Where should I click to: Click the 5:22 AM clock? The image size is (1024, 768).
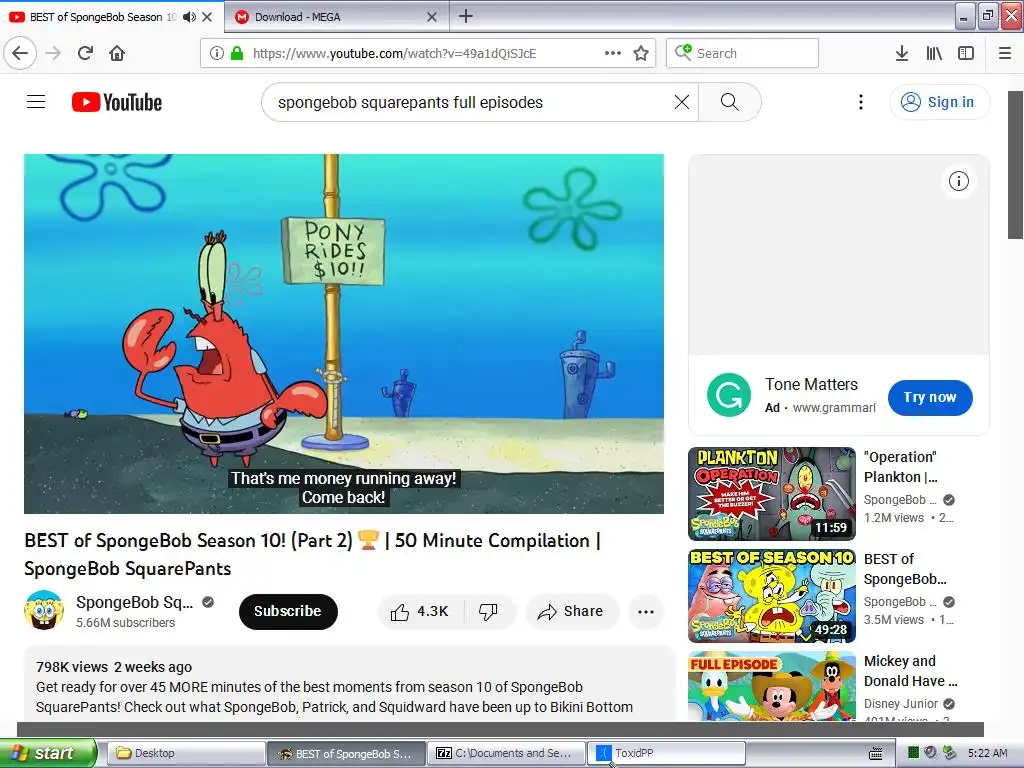click(x=987, y=753)
